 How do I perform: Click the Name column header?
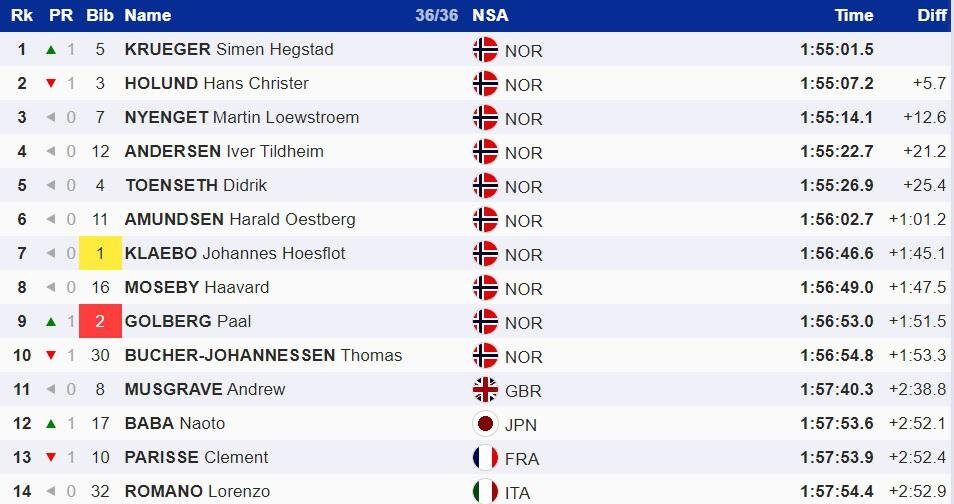tap(148, 15)
